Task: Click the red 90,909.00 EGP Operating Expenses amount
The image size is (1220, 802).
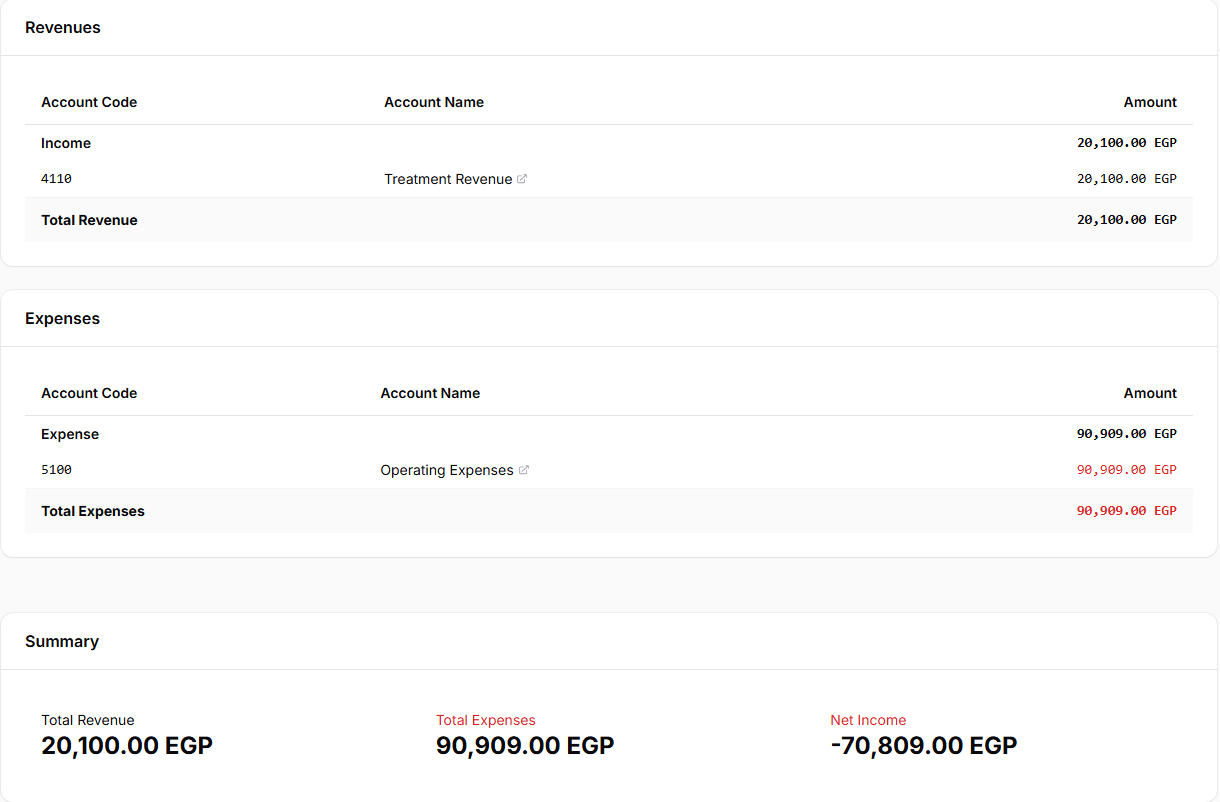Action: click(1127, 470)
